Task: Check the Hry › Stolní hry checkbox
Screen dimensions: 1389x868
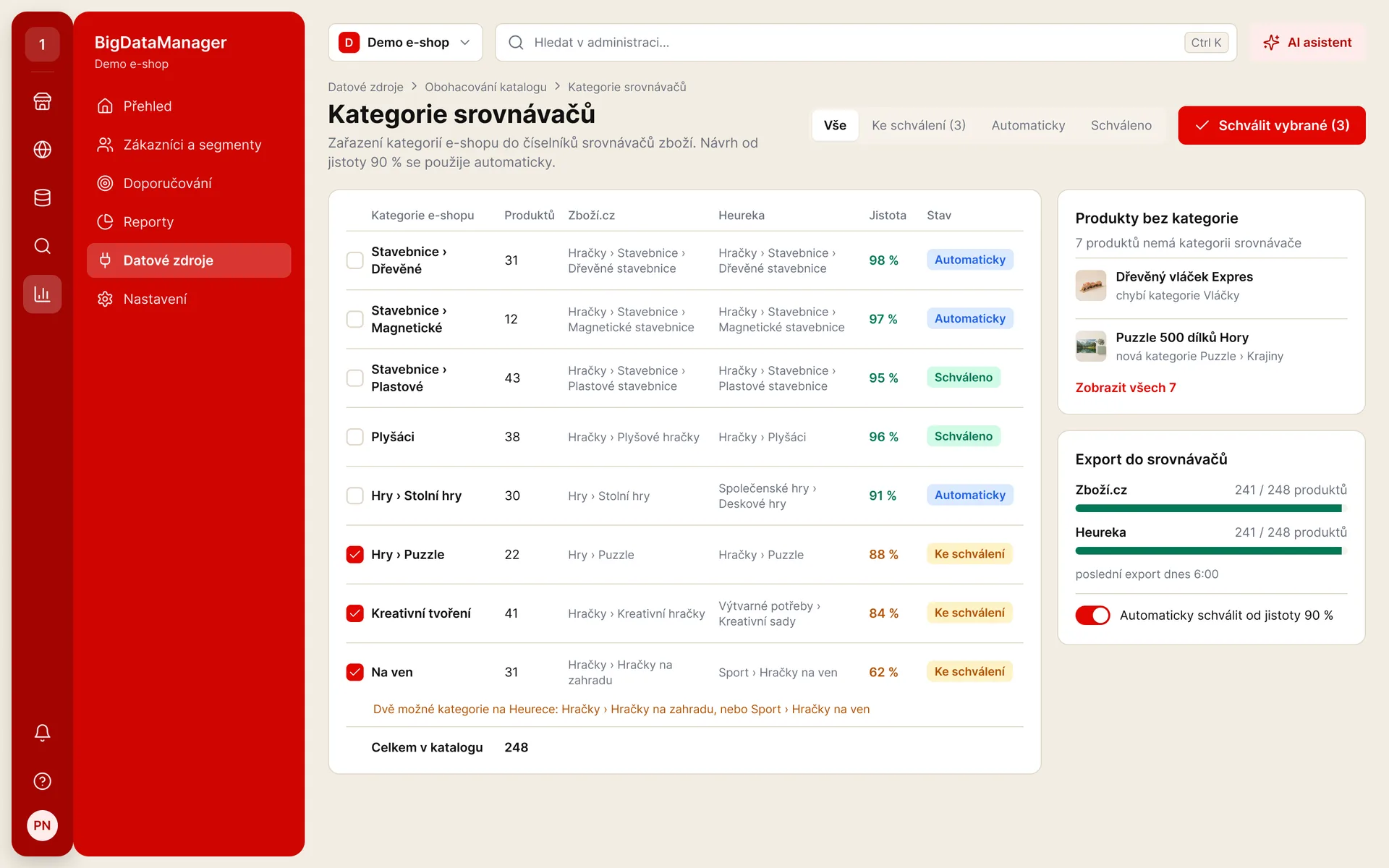Action: [354, 495]
